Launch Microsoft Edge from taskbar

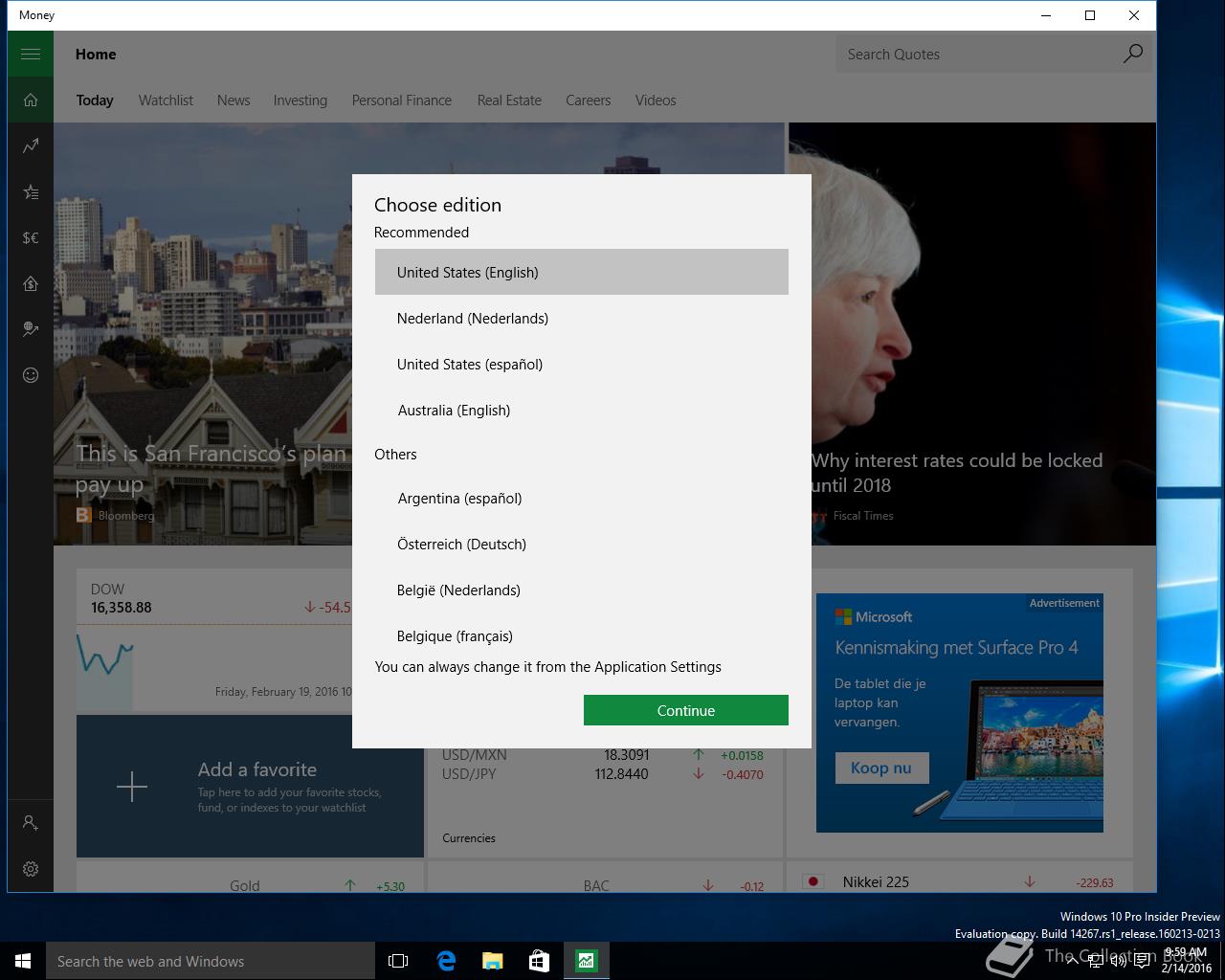point(446,961)
